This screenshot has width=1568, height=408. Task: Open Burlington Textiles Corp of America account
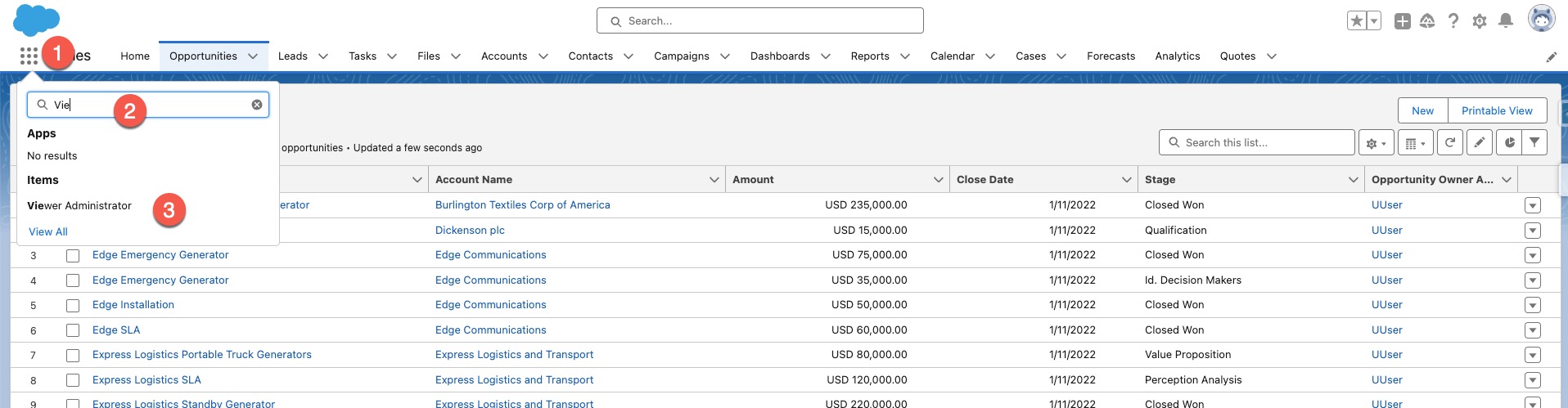(x=523, y=205)
